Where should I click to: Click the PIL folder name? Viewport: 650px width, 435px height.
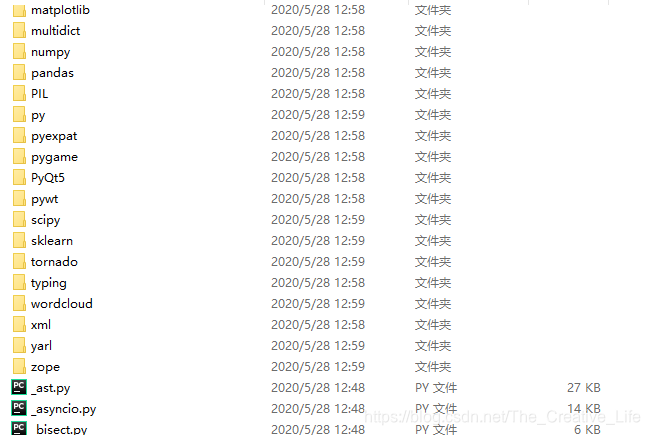(39, 94)
